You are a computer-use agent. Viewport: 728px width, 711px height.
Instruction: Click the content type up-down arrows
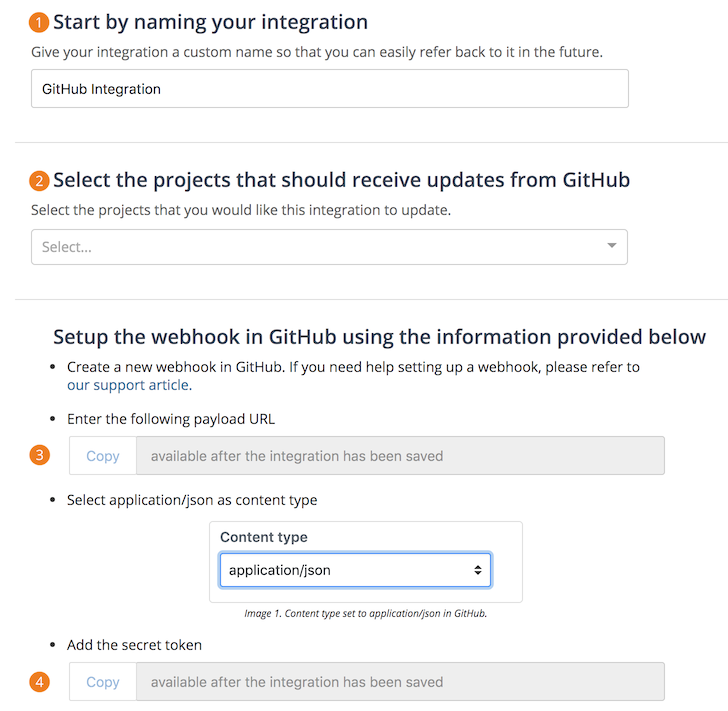tap(478, 570)
